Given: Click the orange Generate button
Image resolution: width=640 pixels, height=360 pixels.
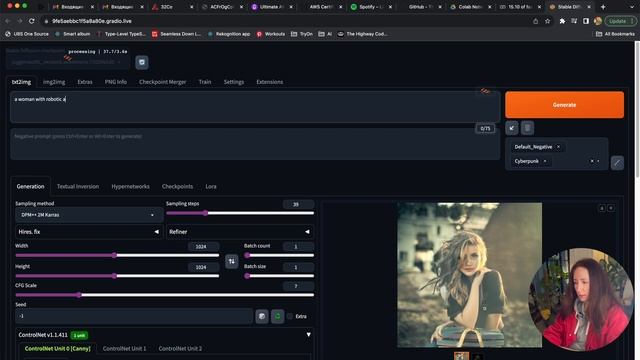Looking at the screenshot, I should pos(564,105).
